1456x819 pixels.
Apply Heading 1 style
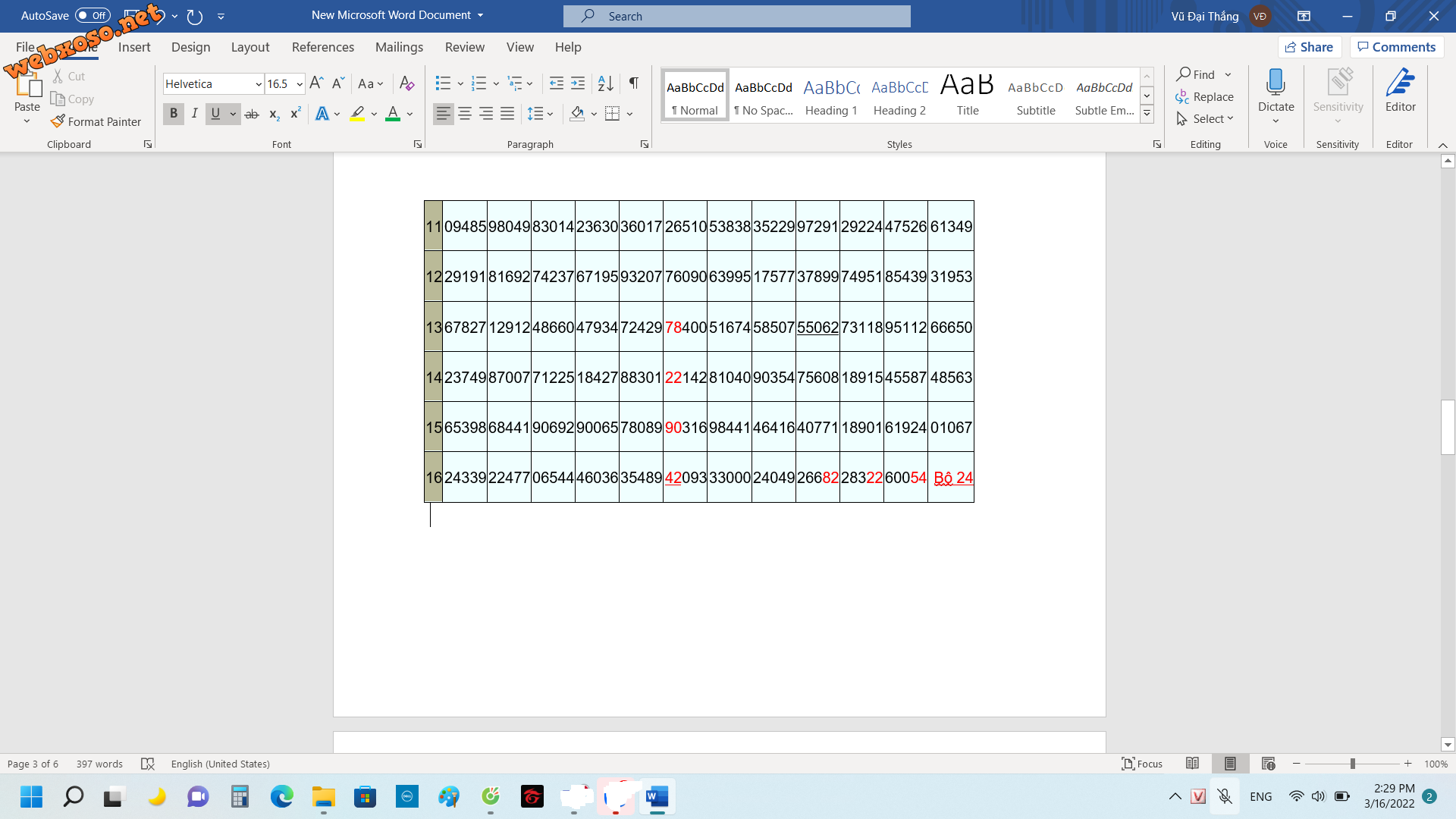tap(831, 96)
